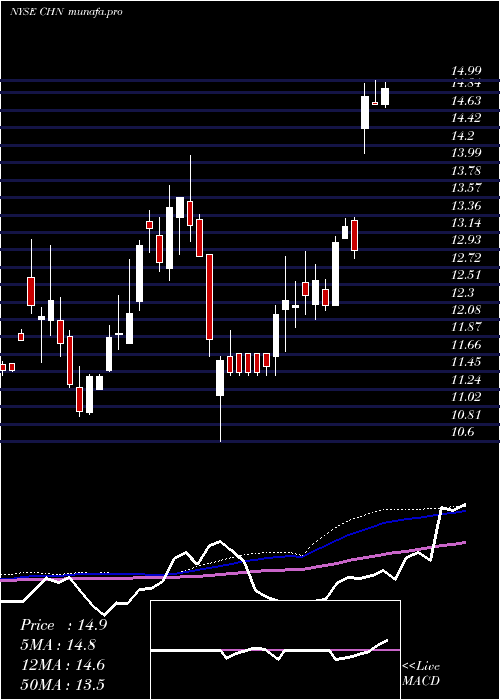The height and width of the screenshot is (700, 500).
Task: Click the 12.93 price axis label
Action: [466, 240]
